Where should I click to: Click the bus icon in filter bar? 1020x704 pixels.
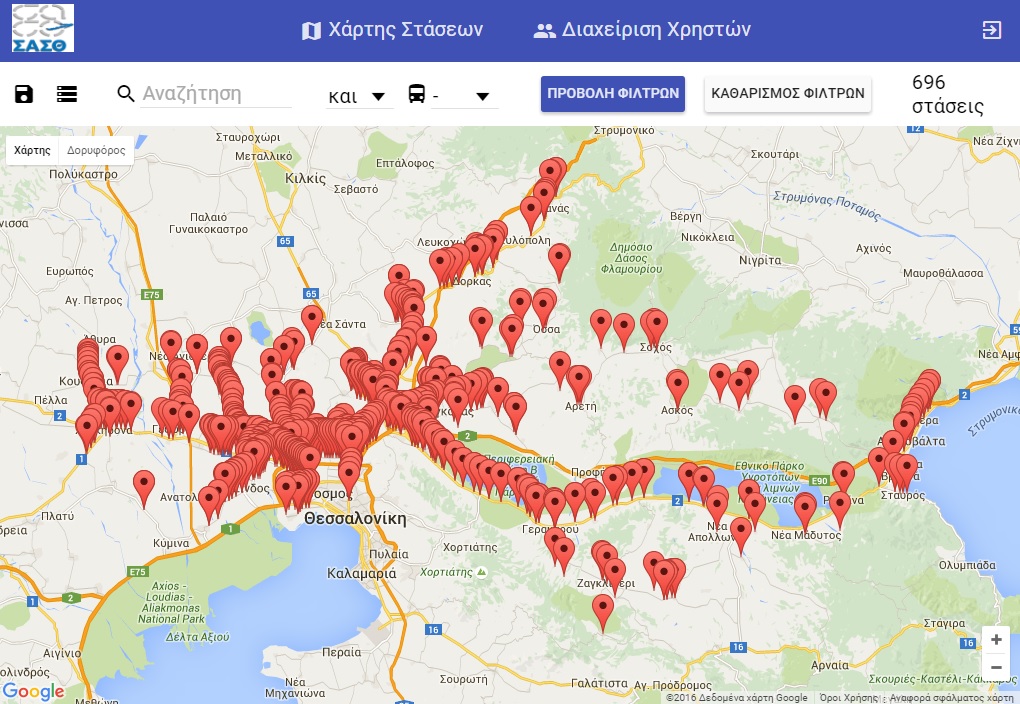(x=416, y=95)
